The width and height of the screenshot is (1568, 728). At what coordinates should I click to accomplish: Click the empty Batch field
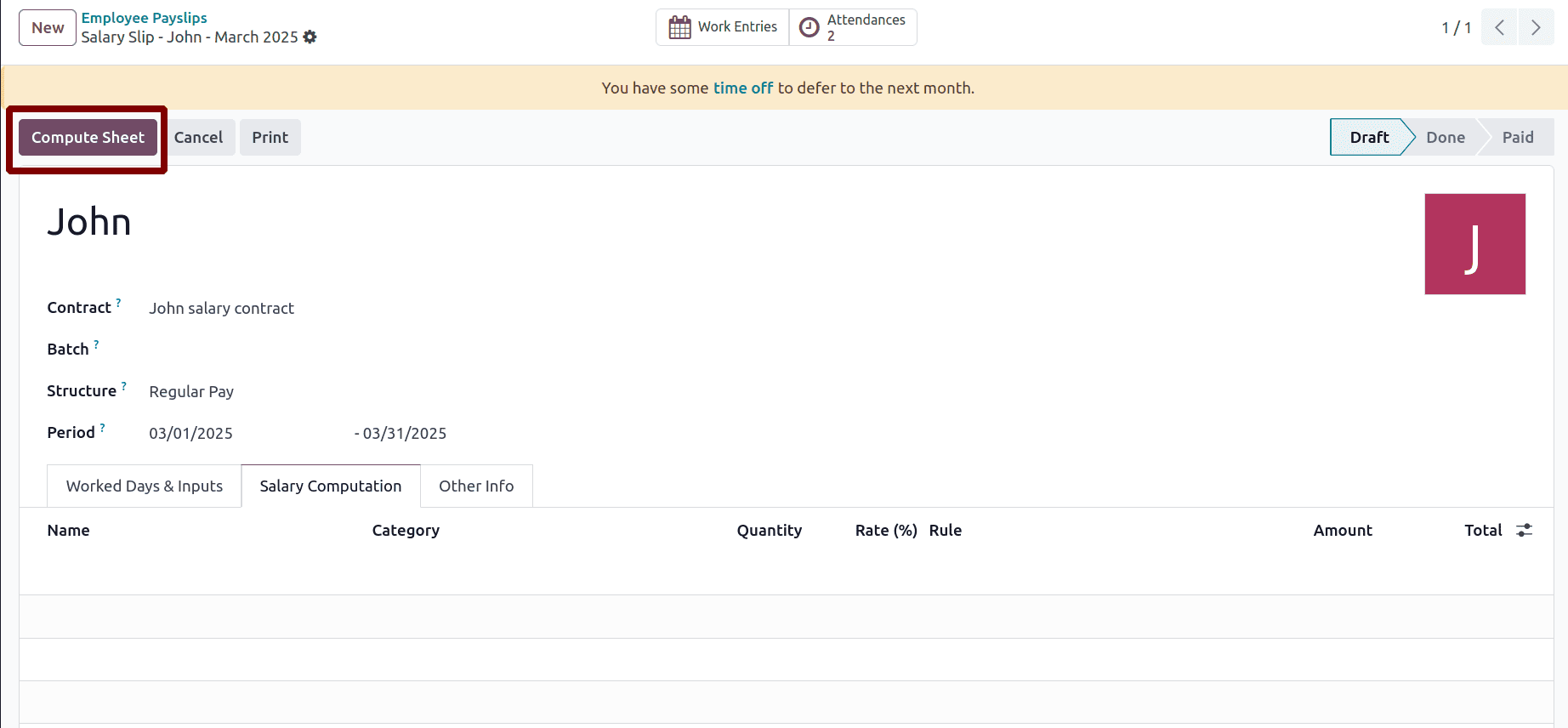point(298,349)
